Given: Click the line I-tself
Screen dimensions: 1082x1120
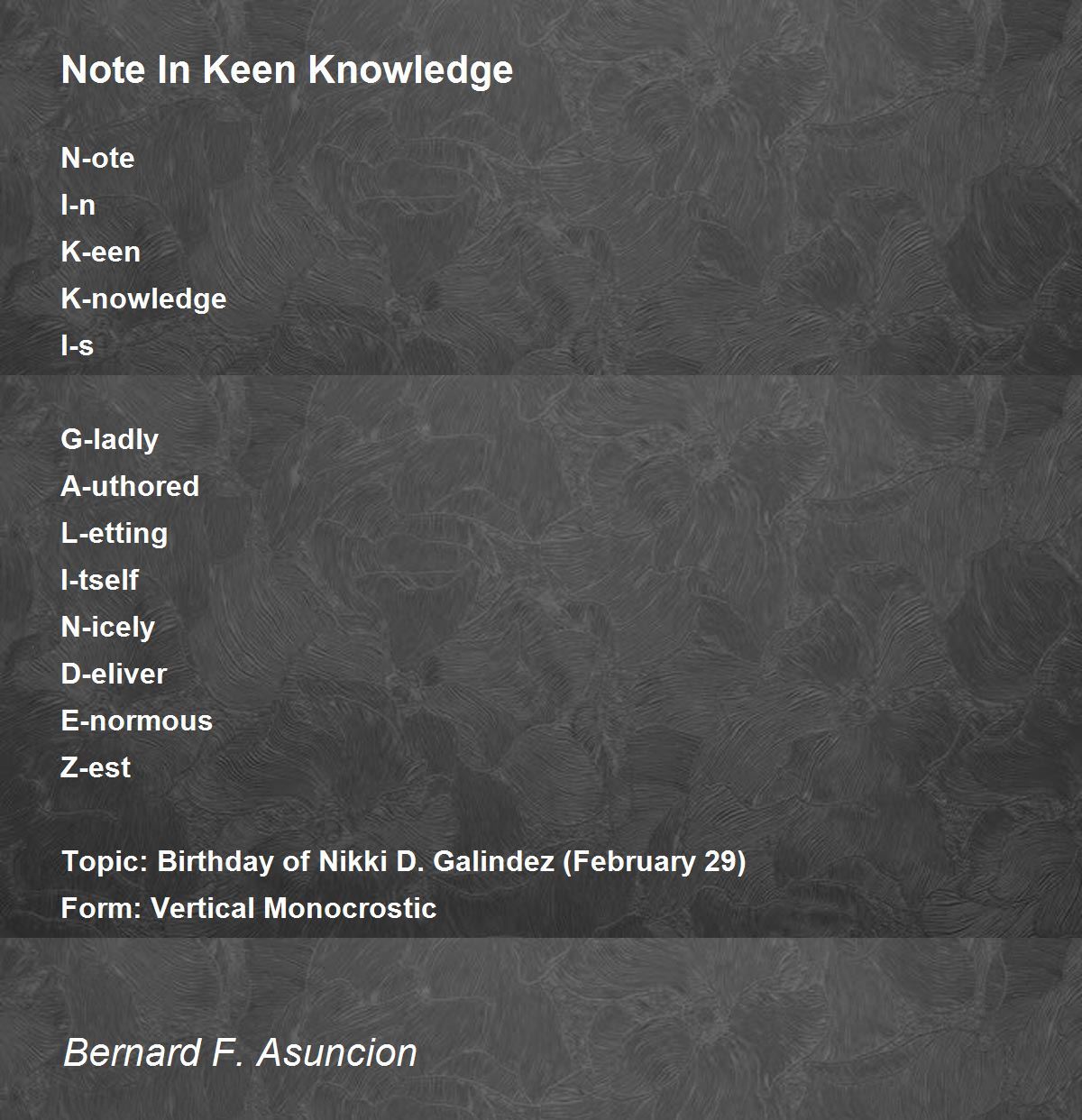Looking at the screenshot, I should tap(99, 580).
